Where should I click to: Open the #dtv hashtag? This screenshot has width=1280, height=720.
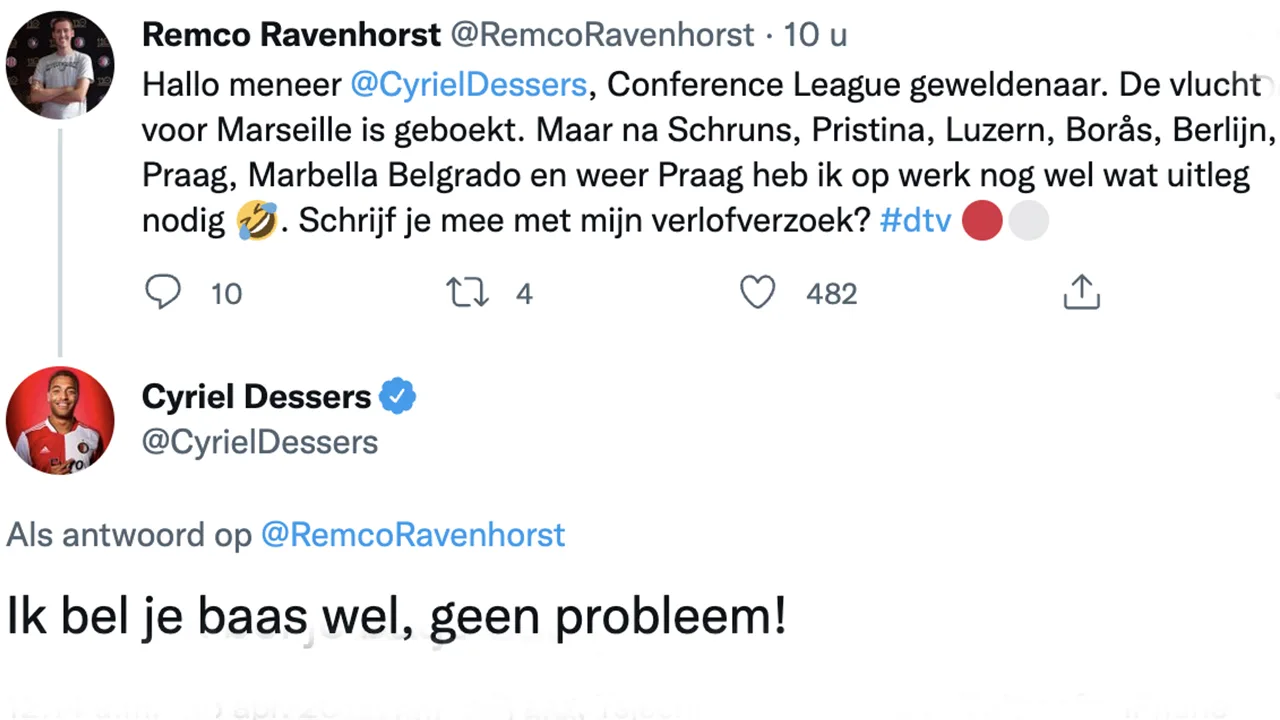point(915,221)
